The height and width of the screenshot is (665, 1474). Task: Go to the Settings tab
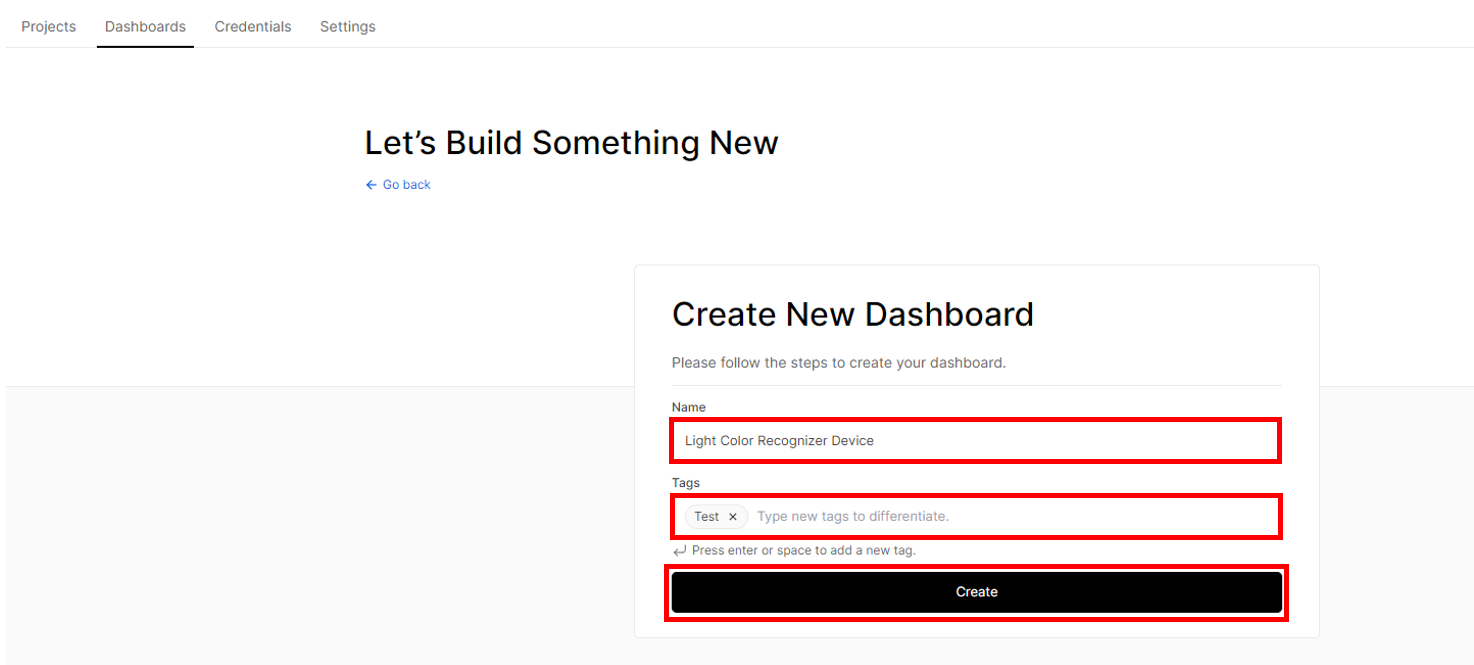(x=348, y=27)
